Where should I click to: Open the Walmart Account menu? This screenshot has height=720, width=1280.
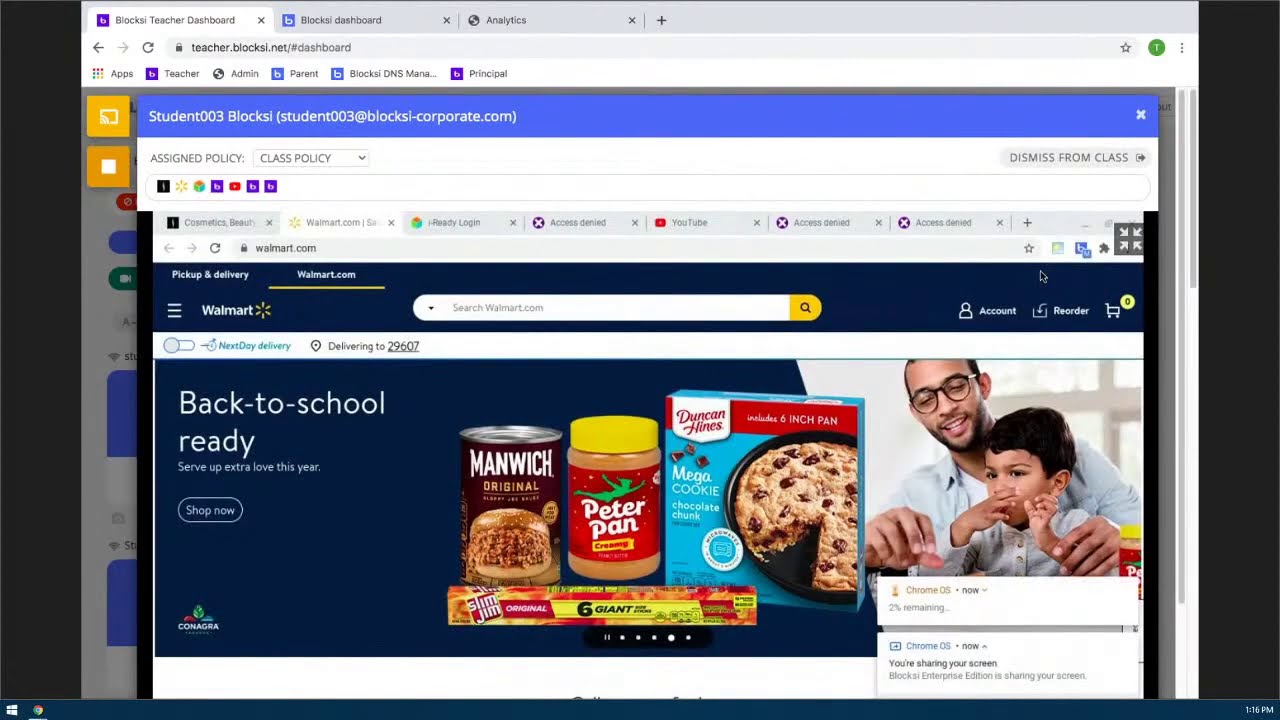point(987,311)
